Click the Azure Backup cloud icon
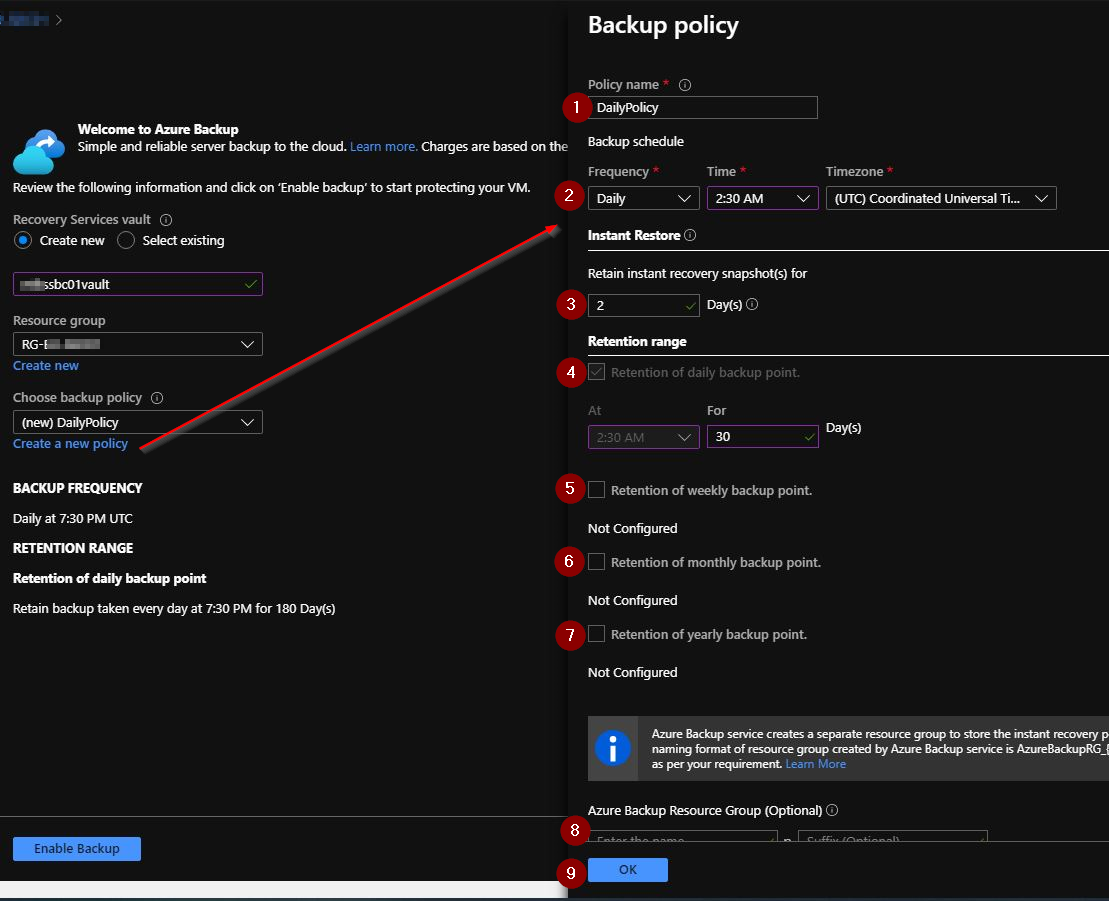Image resolution: width=1109 pixels, height=901 pixels. tap(39, 151)
